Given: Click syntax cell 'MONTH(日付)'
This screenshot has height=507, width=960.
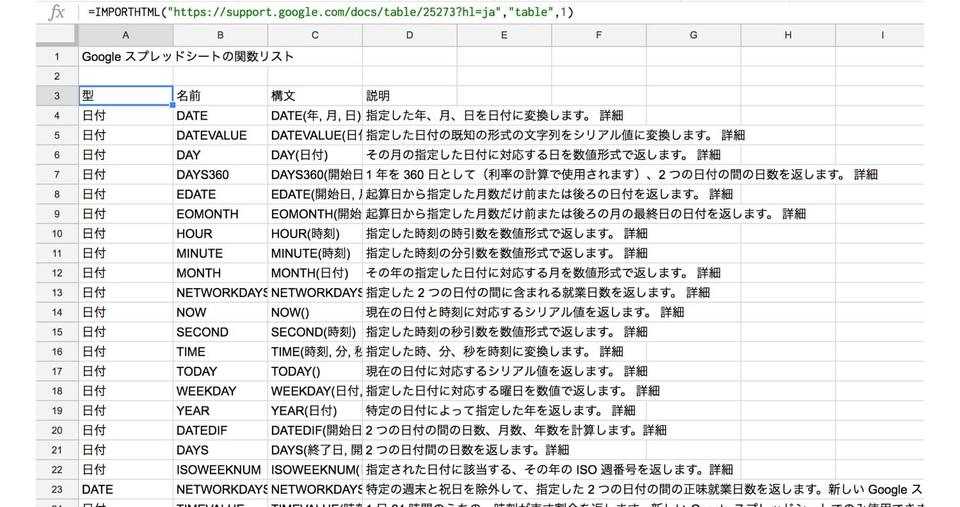Looking at the screenshot, I should (315, 272).
